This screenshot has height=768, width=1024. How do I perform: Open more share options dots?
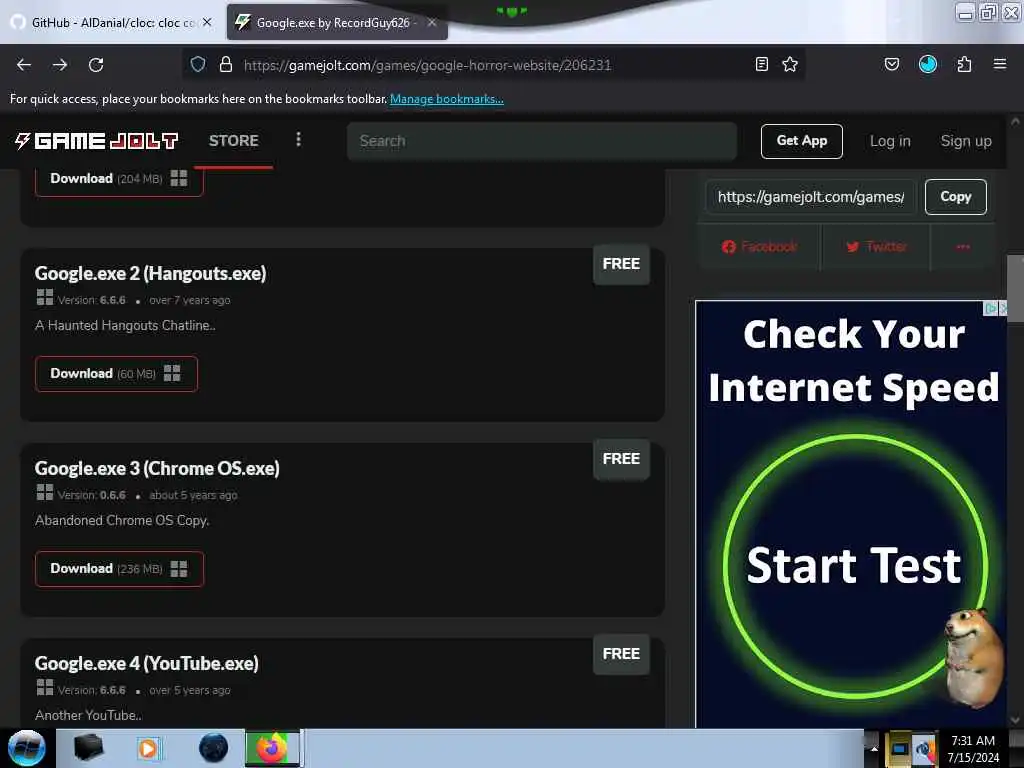coord(963,247)
